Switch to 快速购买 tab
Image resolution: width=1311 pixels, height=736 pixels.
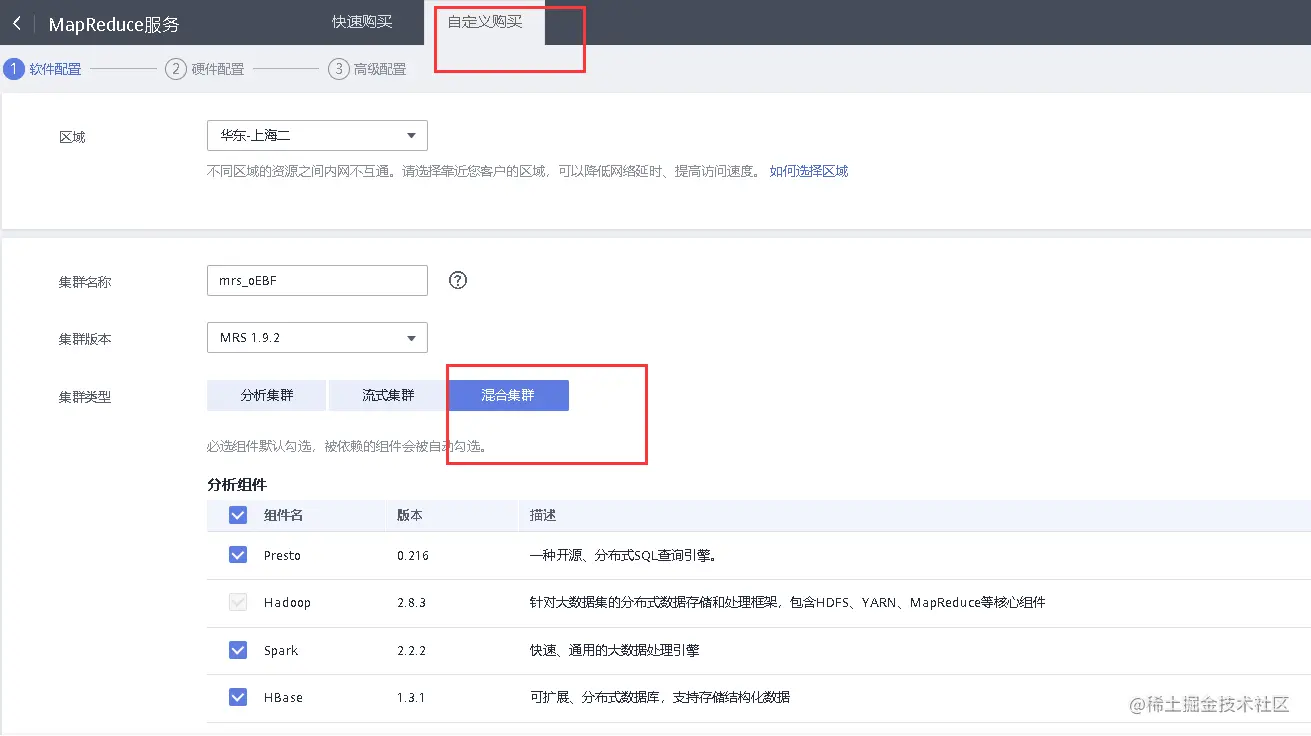pyautogui.click(x=362, y=21)
